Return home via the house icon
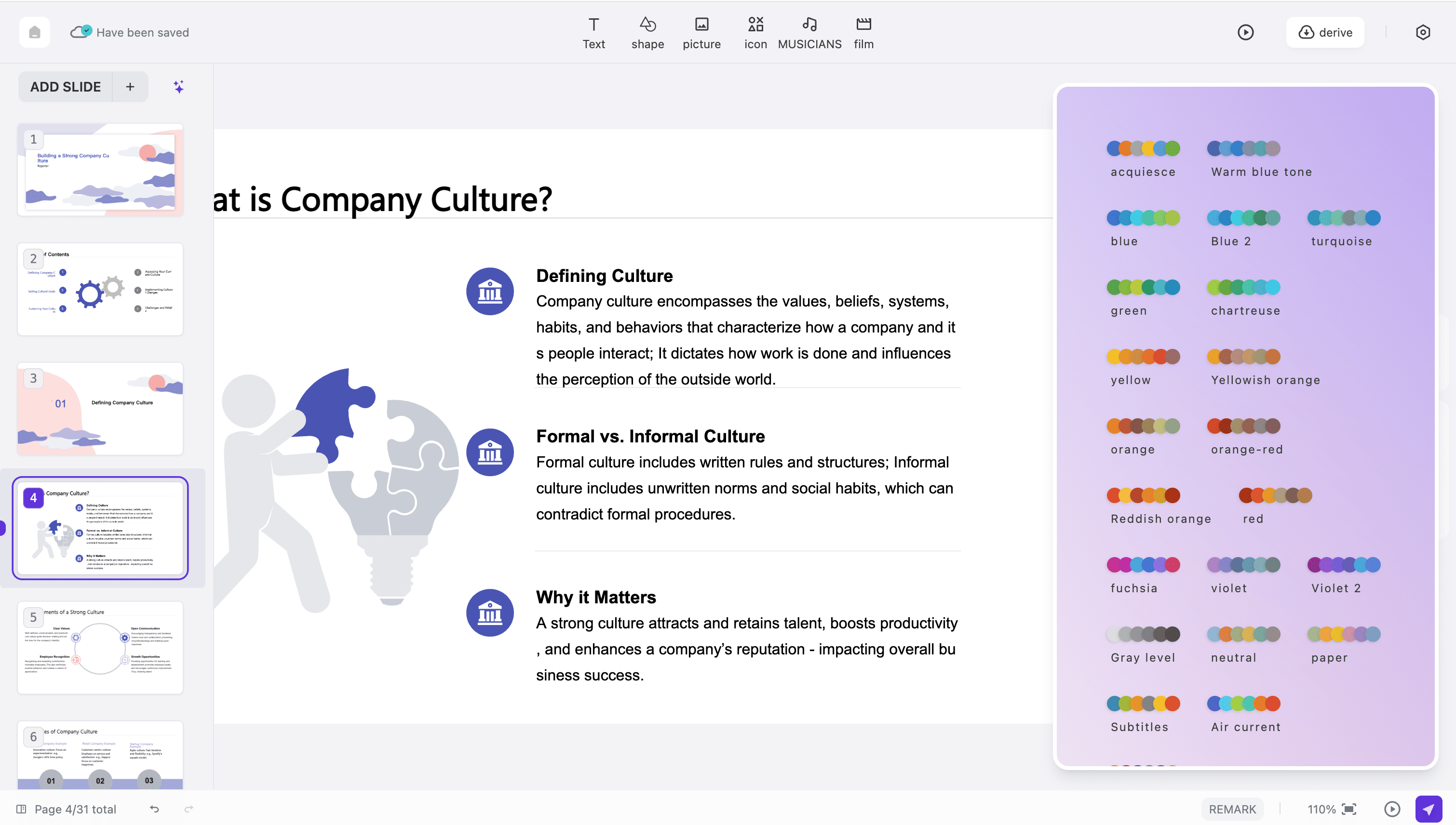 pos(34,32)
